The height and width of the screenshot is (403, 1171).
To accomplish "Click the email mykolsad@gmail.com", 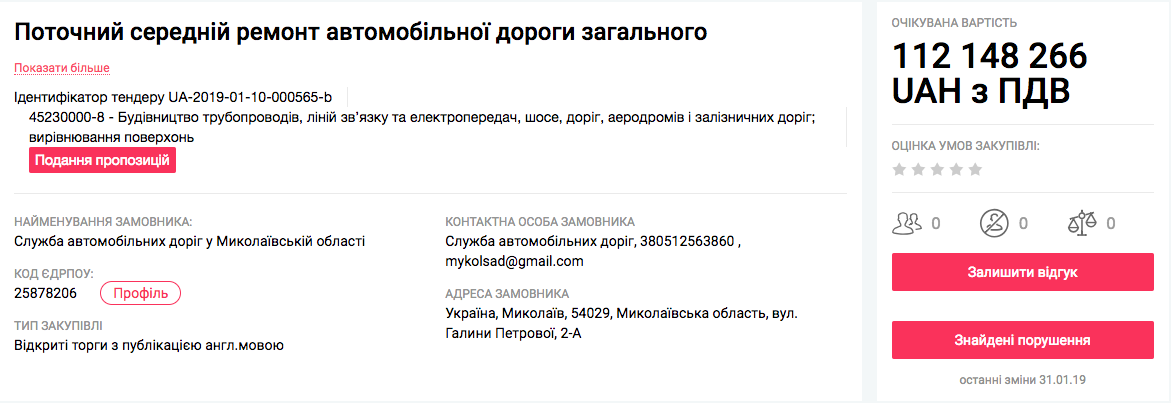I will 514,261.
